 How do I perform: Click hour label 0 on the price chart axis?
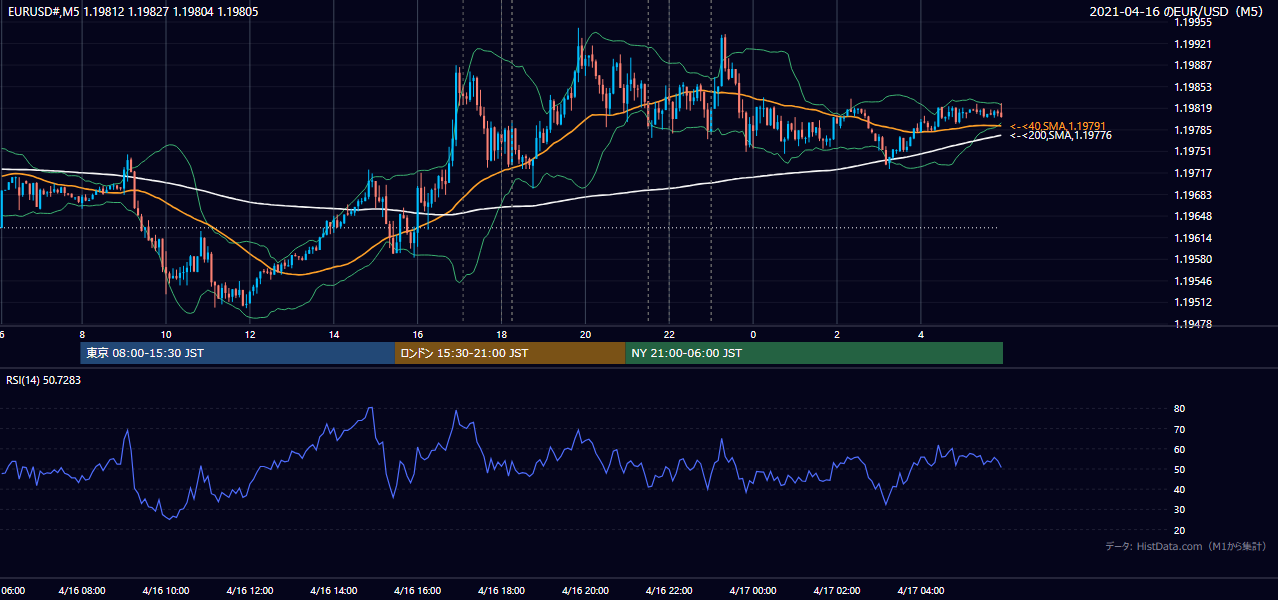753,334
